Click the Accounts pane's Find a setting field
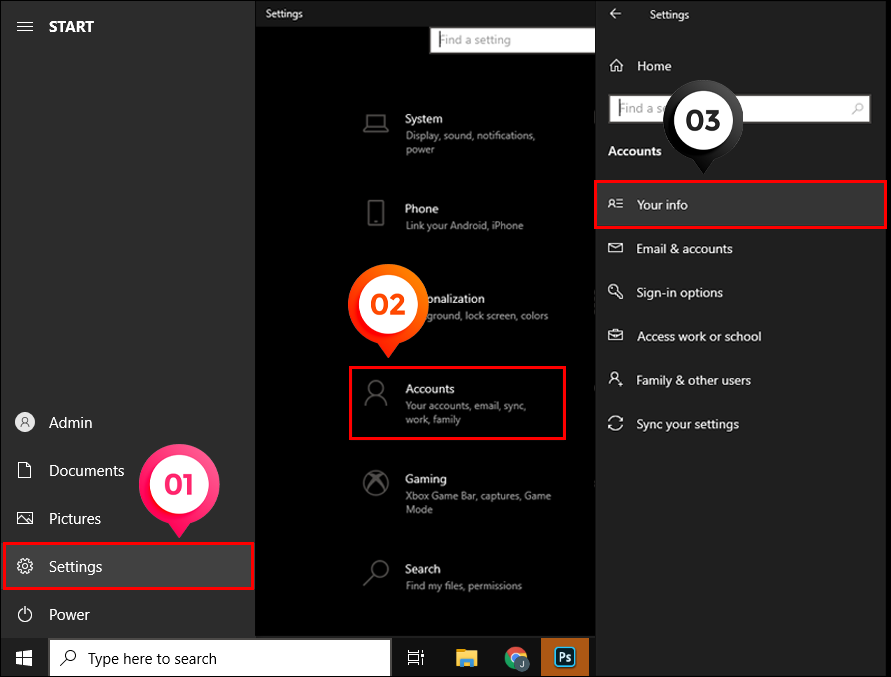The width and height of the screenshot is (891, 677). tap(739, 108)
